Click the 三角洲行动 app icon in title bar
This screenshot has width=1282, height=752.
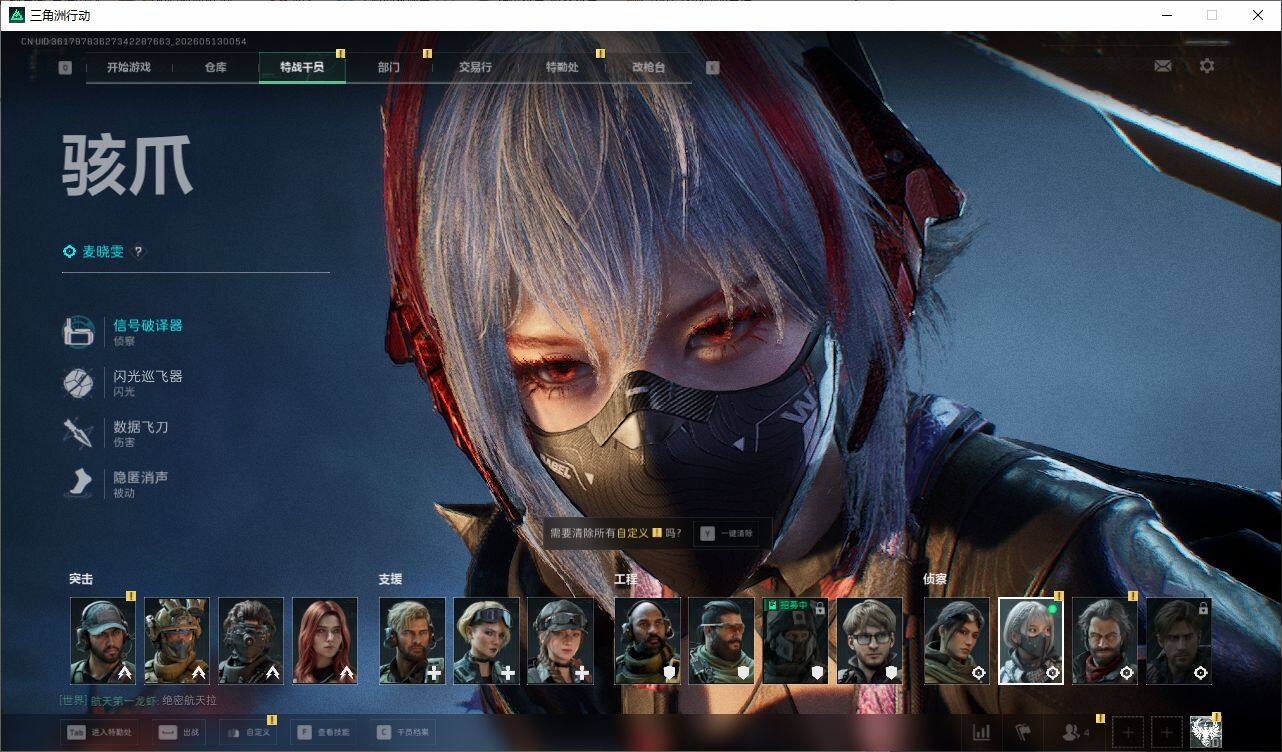[17, 15]
